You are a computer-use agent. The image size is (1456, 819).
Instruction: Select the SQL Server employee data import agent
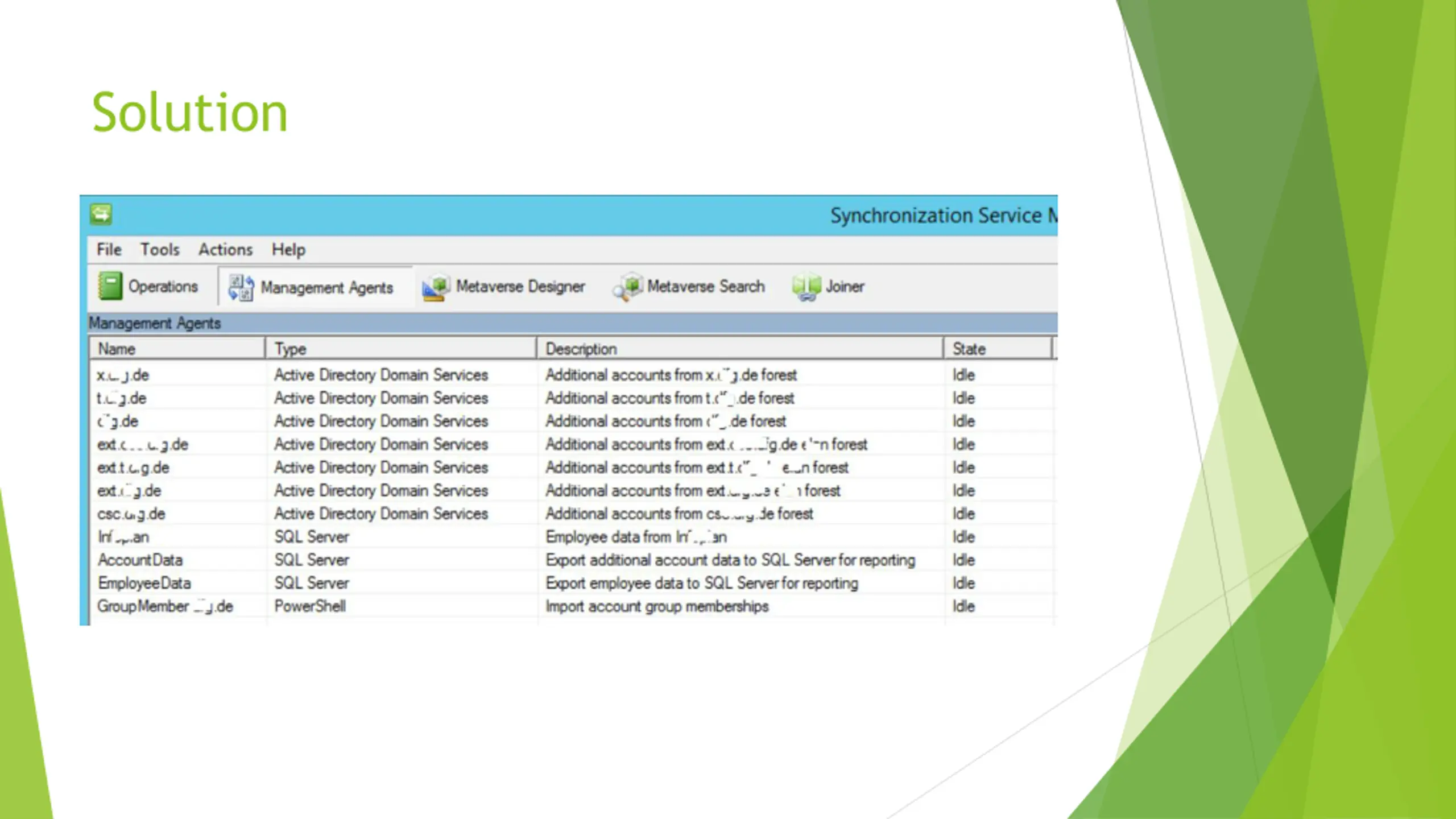point(123,537)
